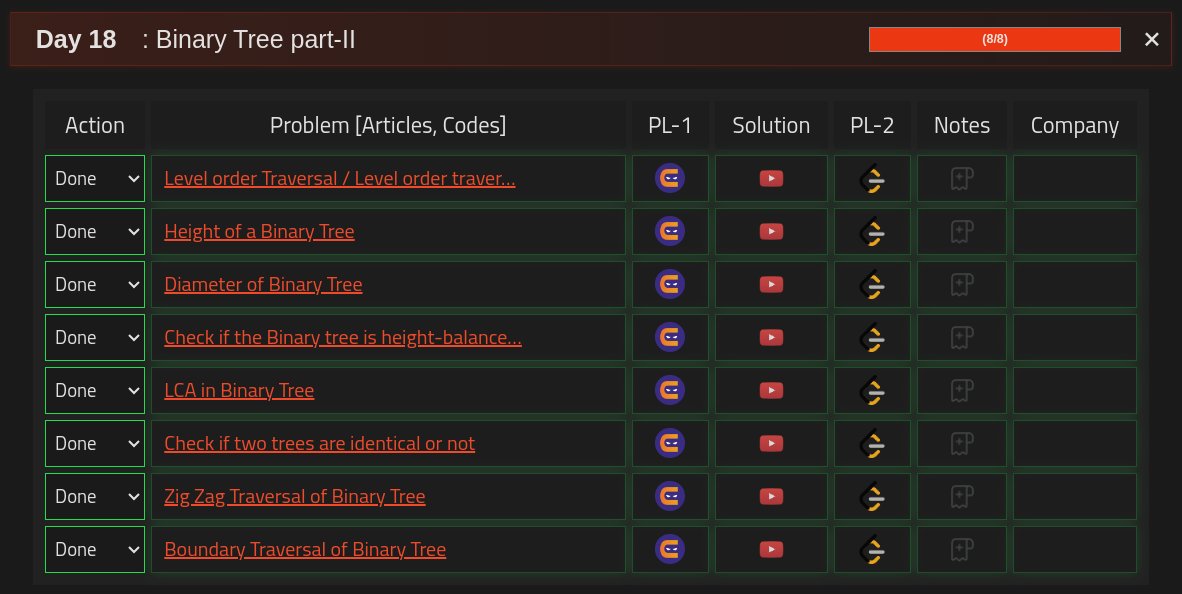Viewport: 1182px width, 594px height.
Task: Play YouTube solution for Height of a Binary Tree
Action: point(771,231)
